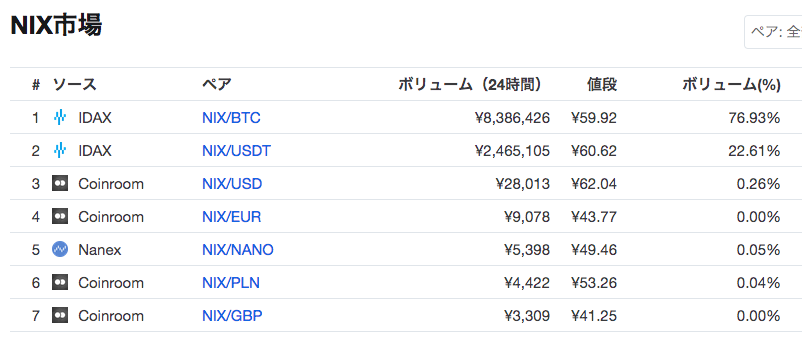Sort by ボリューム（24時間） column header
This screenshot has height=363, width=802.
(x=470, y=84)
